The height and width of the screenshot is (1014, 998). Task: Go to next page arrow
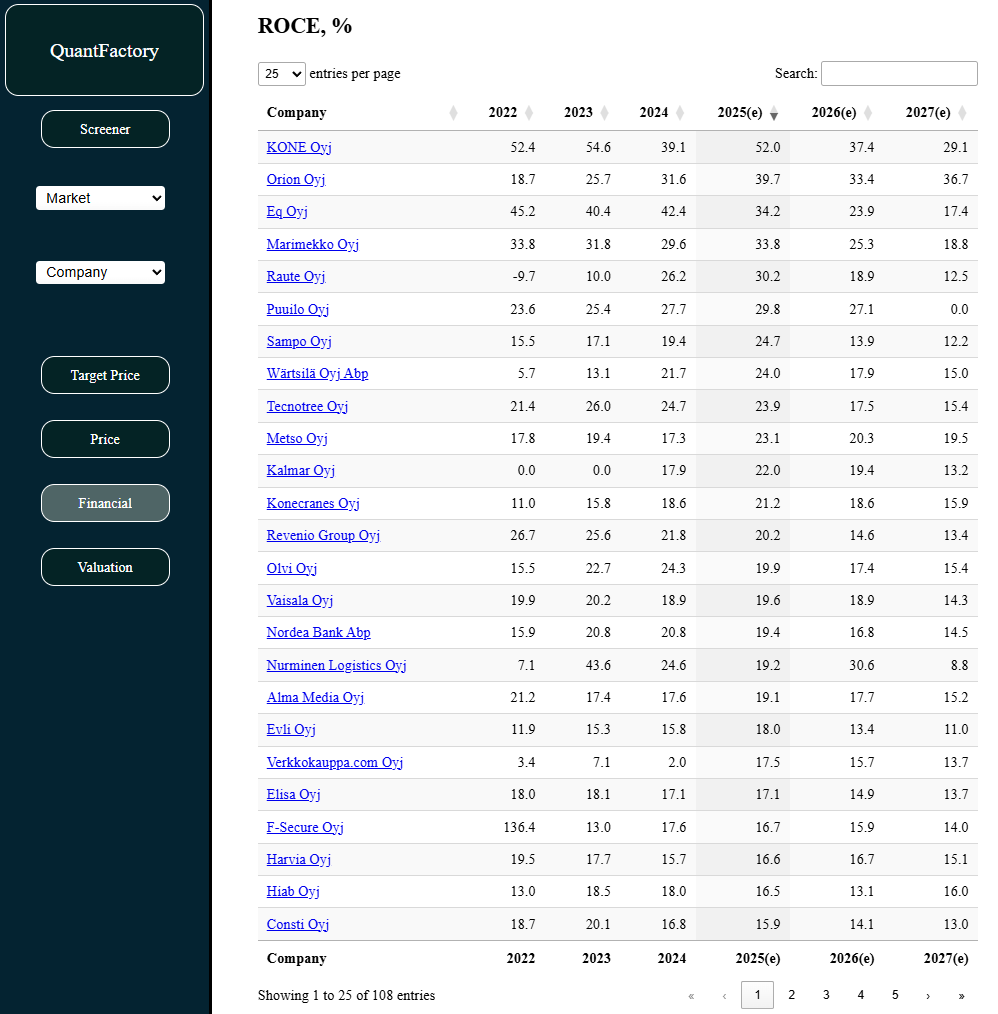(928, 995)
